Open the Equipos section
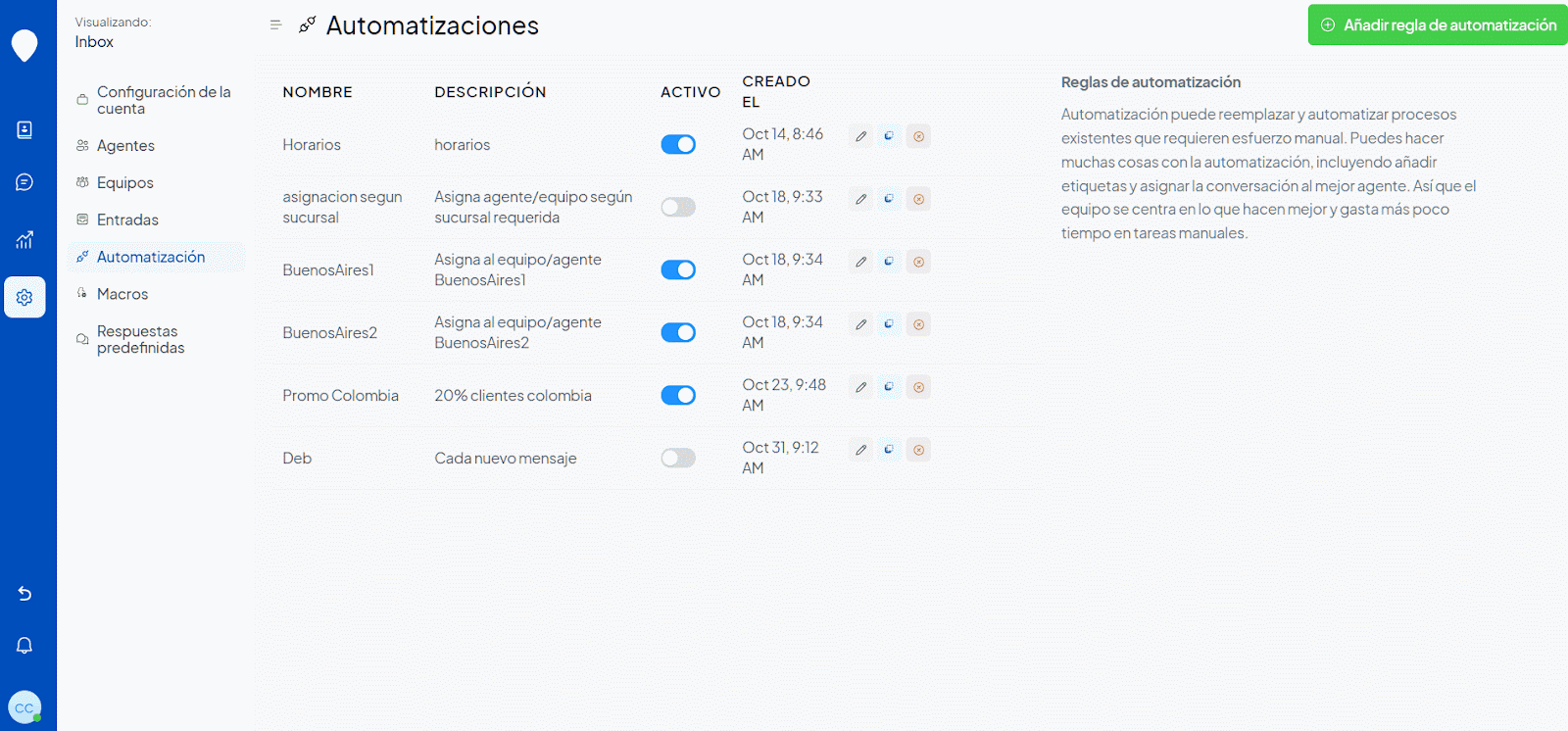 click(156, 182)
